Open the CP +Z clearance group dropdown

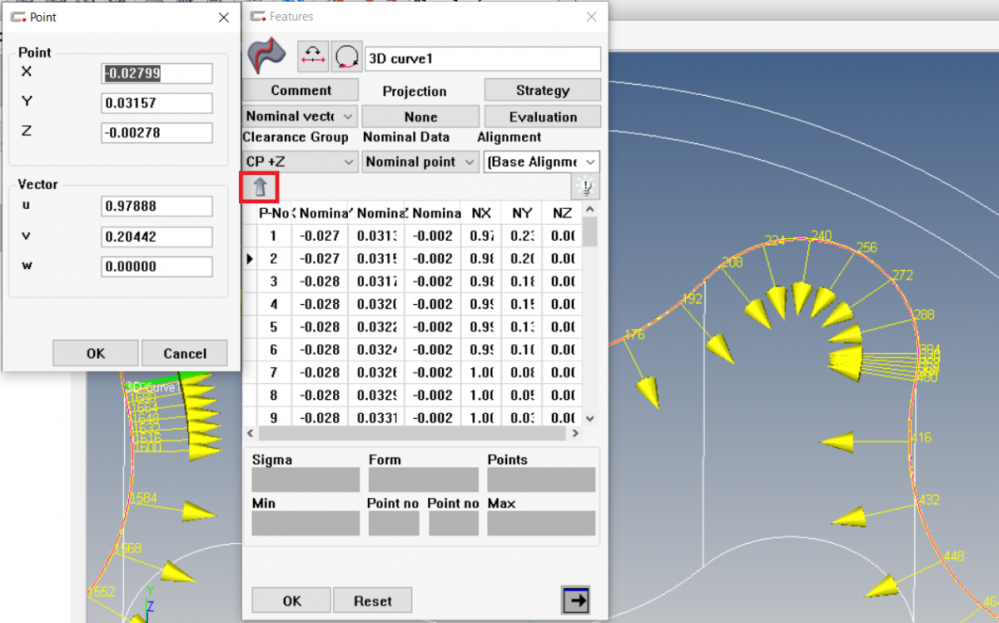297,161
